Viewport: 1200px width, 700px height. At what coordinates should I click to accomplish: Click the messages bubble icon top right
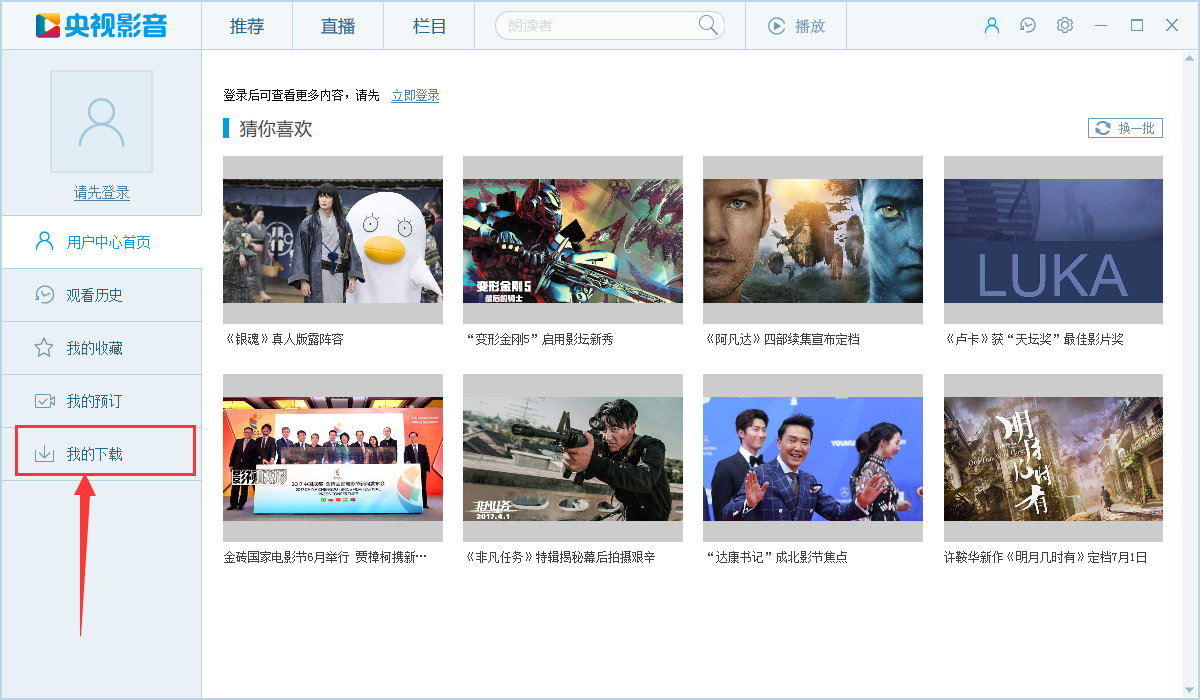point(1028,25)
